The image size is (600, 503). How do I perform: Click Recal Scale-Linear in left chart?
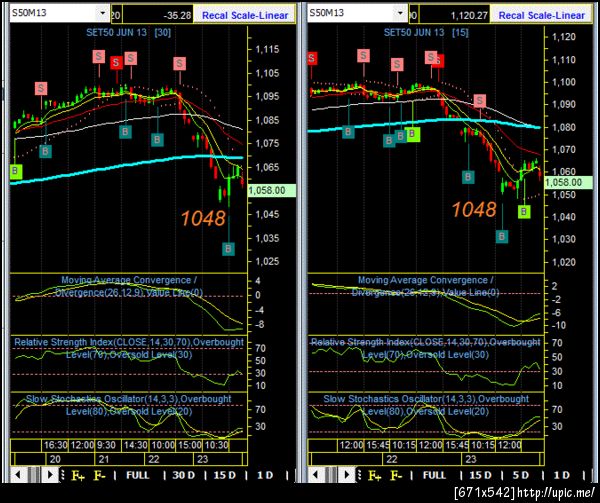245,15
